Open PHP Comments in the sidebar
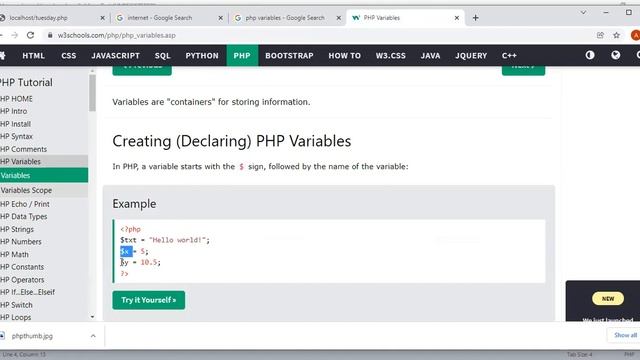Viewport: 640px width, 360px height. pos(44,149)
